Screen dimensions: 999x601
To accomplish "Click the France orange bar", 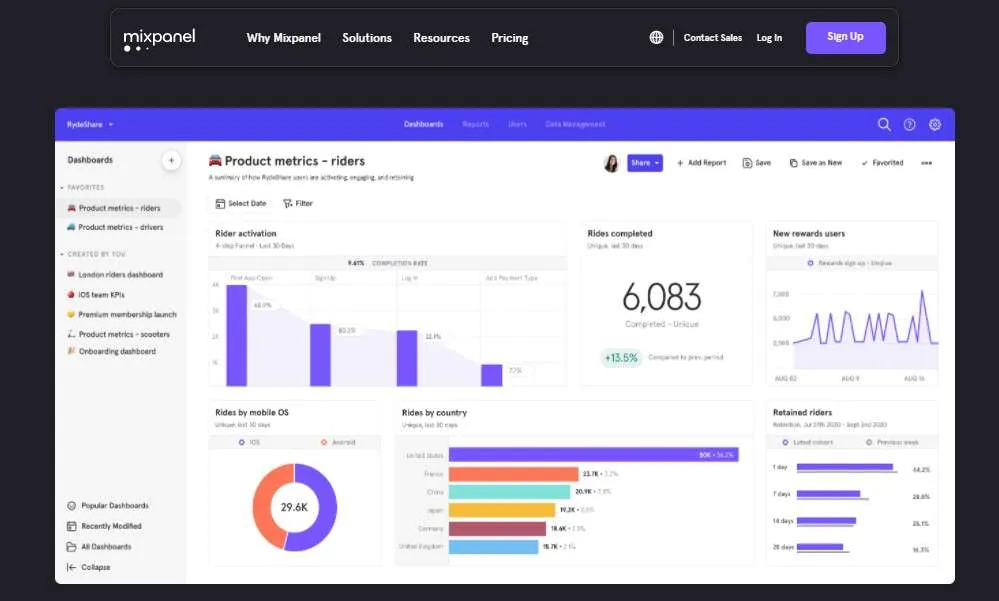I will coord(514,474).
